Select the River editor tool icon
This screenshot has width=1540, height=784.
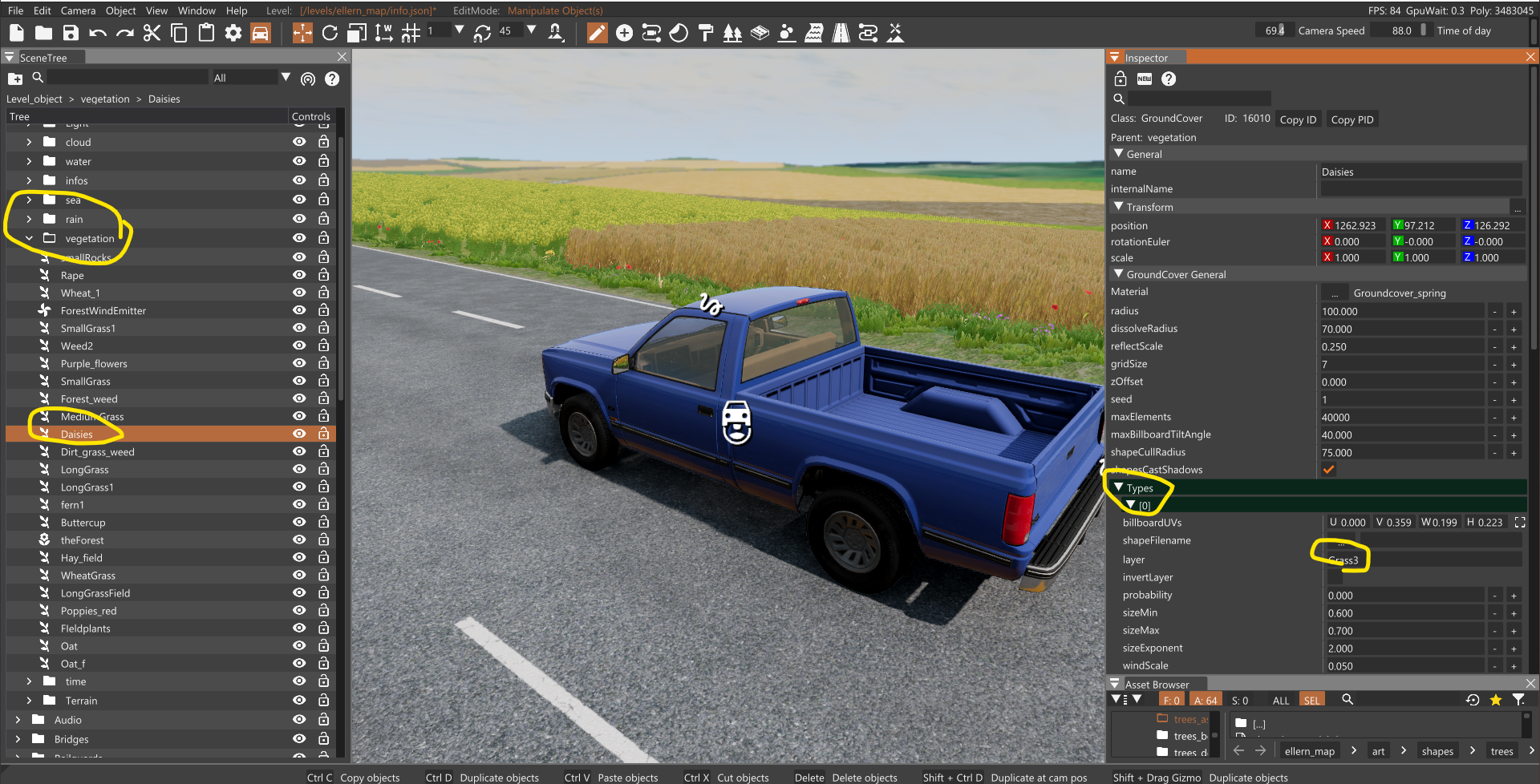pos(813,33)
